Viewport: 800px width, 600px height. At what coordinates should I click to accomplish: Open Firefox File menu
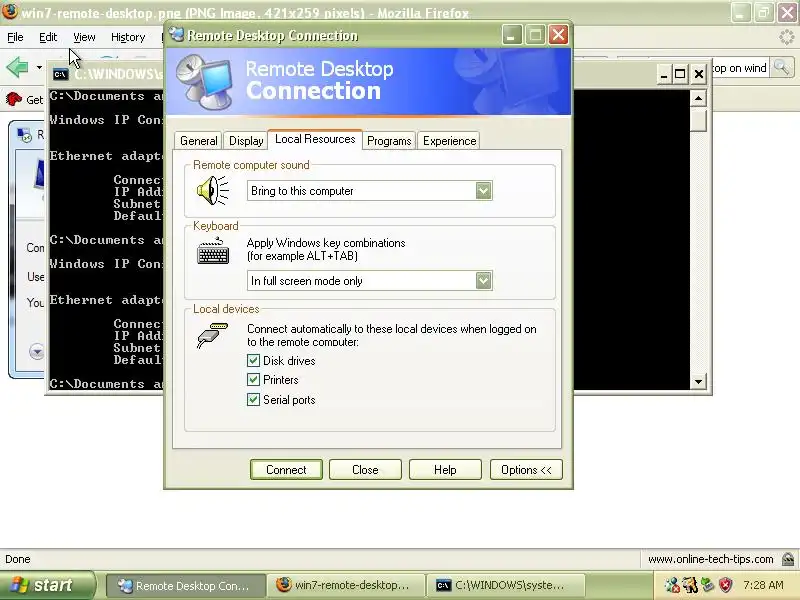coord(15,37)
